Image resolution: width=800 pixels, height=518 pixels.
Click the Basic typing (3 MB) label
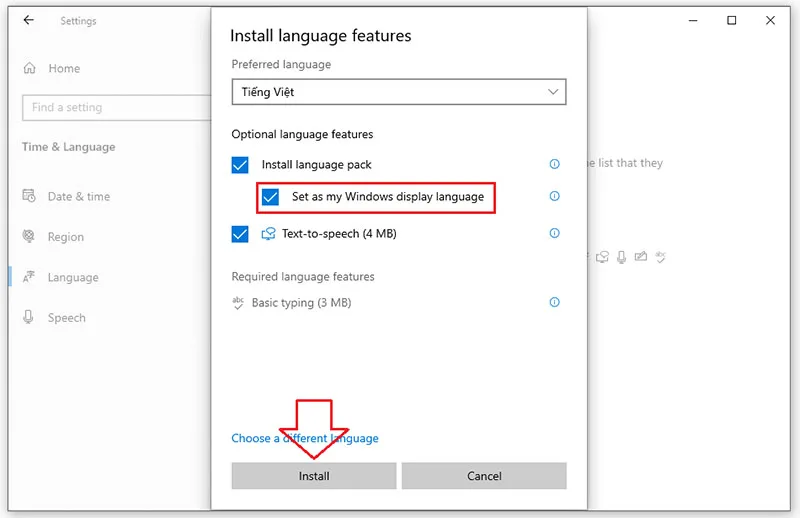tap(302, 303)
